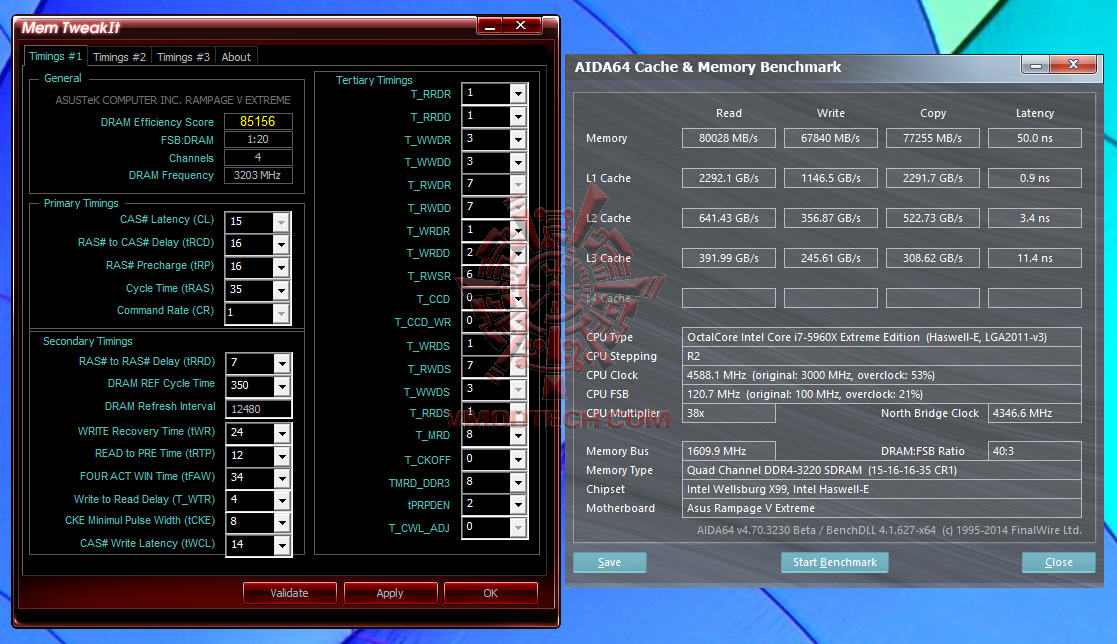1117x644 pixels.
Task: Open the T_WWDR dropdown
Action: 518,139
